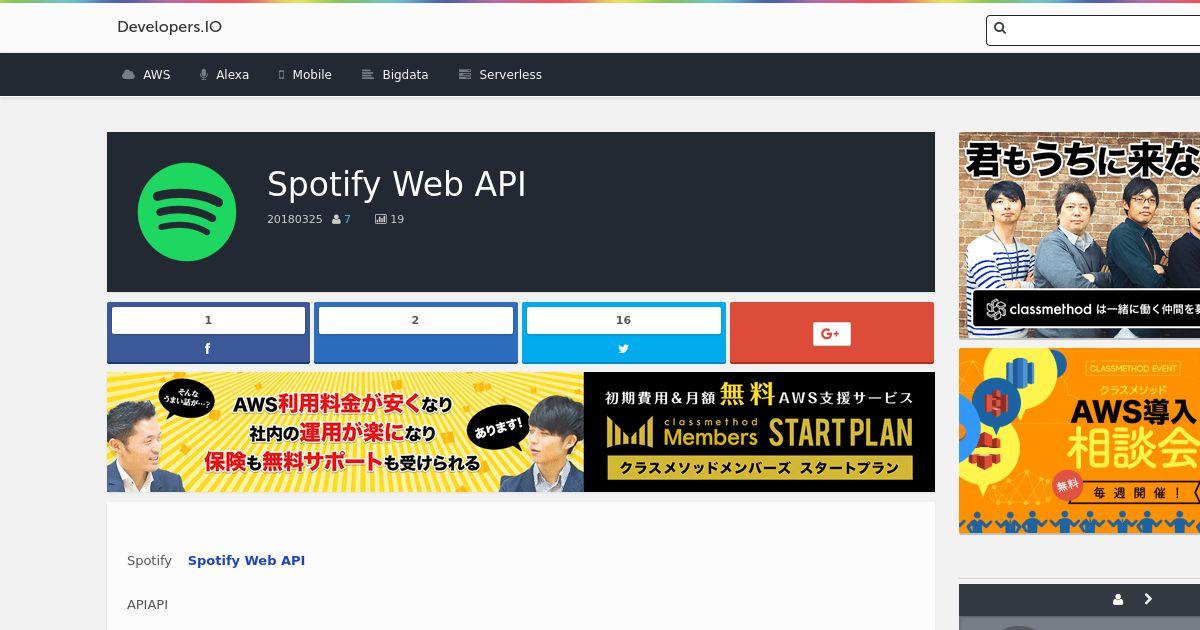Image resolution: width=1200 pixels, height=630 pixels.
Task: Open the Serverless navigation item
Action: point(500,75)
